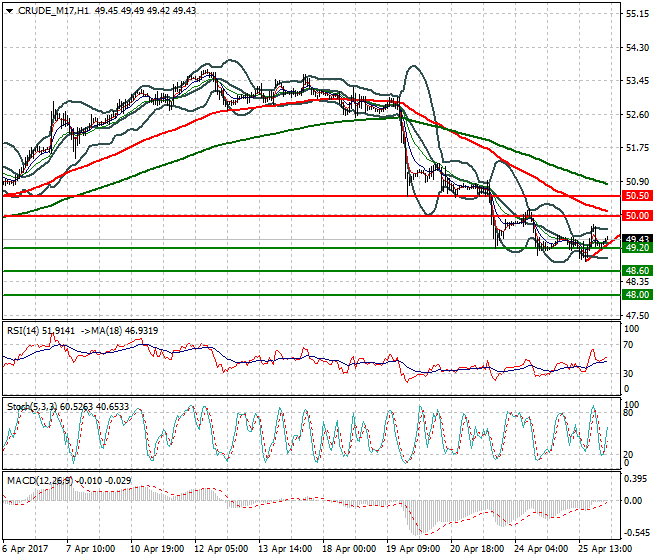The height and width of the screenshot is (560, 660).
Task: Click the 6 Apr 2017 date label
Action: tap(25, 549)
